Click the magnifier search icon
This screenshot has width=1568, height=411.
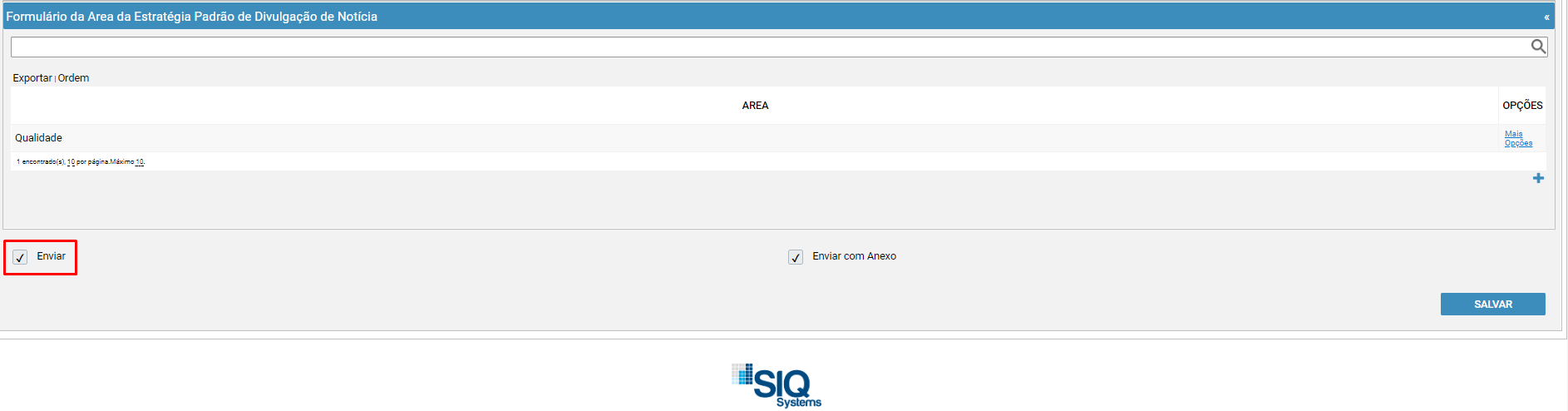click(1538, 47)
